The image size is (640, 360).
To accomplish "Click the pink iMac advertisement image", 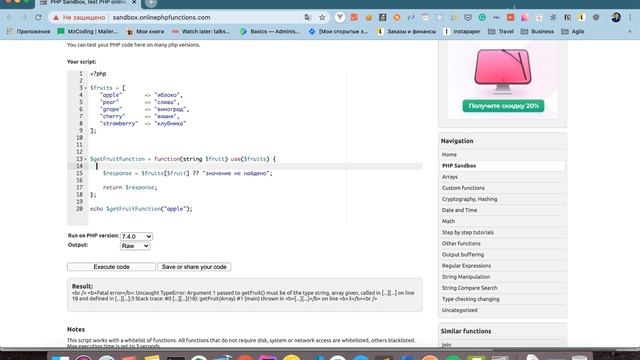I will [503, 71].
